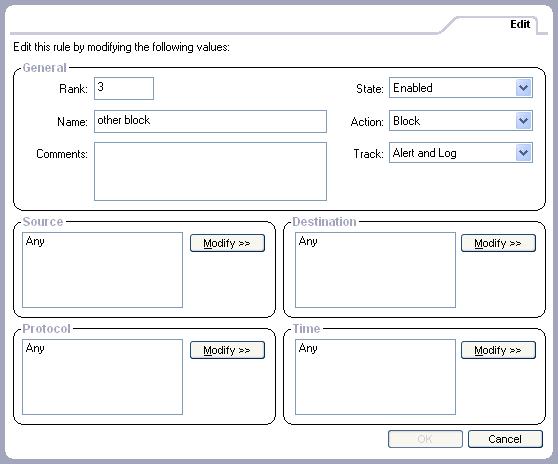Click the Name field containing other block
The height and width of the screenshot is (464, 558).
coord(210,121)
